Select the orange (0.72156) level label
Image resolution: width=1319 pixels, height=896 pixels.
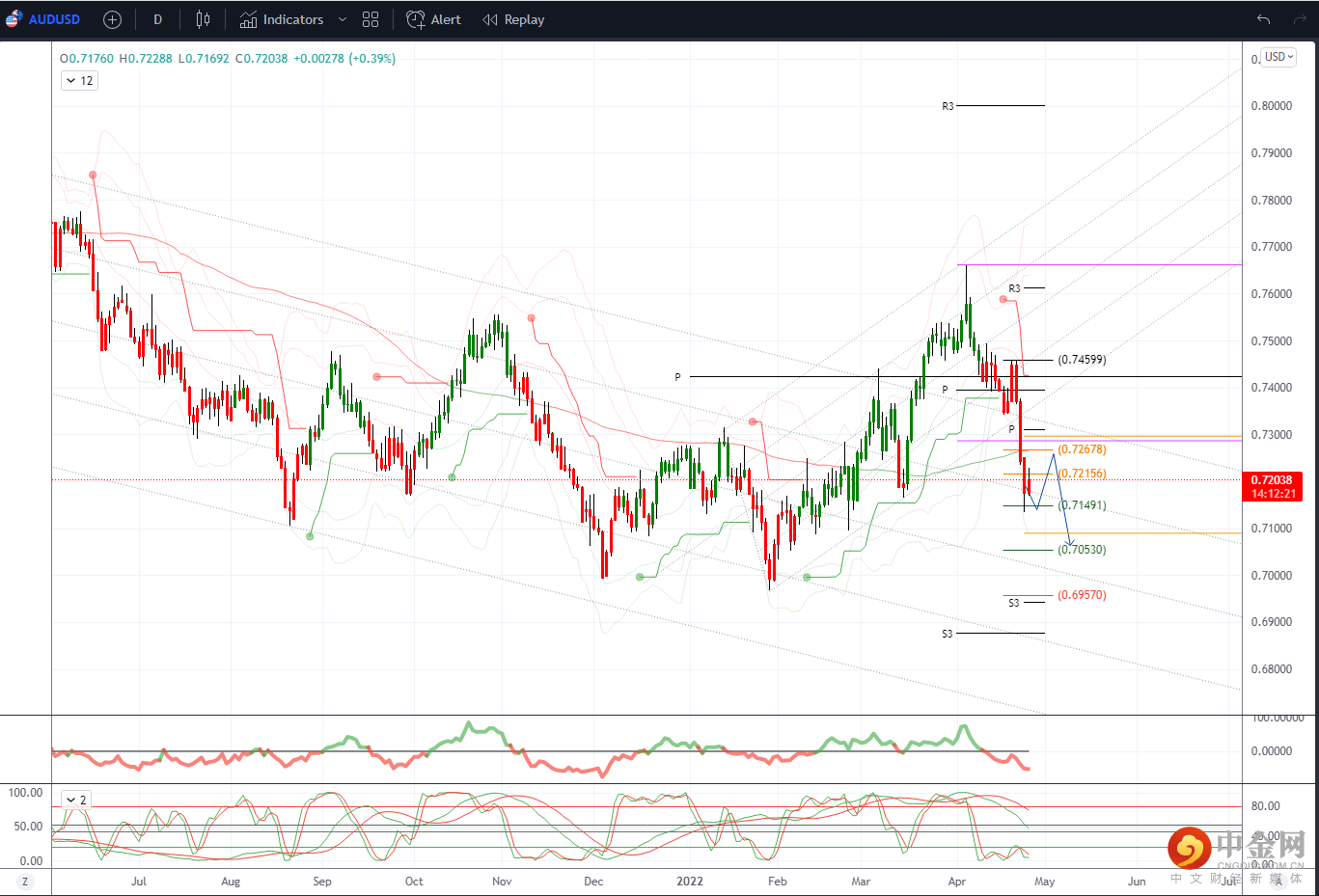pyautogui.click(x=1083, y=474)
